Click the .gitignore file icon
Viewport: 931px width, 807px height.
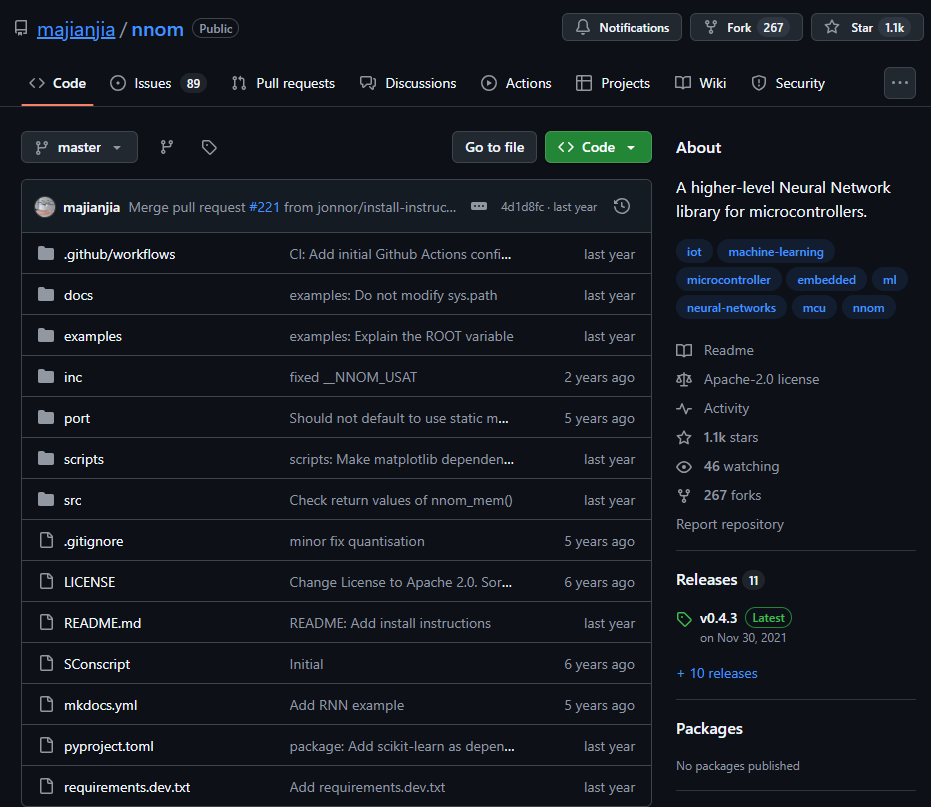[x=46, y=540]
